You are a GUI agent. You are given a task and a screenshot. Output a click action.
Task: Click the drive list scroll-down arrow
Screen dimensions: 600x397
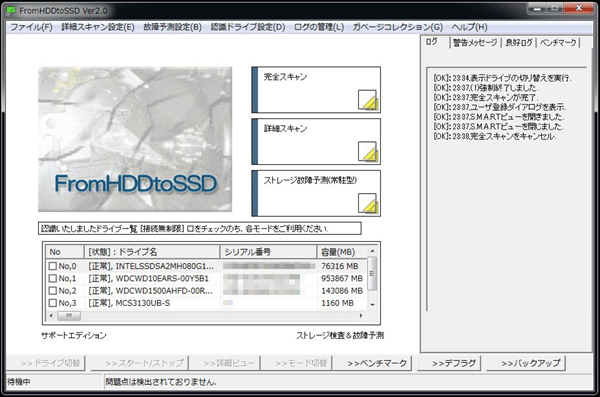[372, 305]
